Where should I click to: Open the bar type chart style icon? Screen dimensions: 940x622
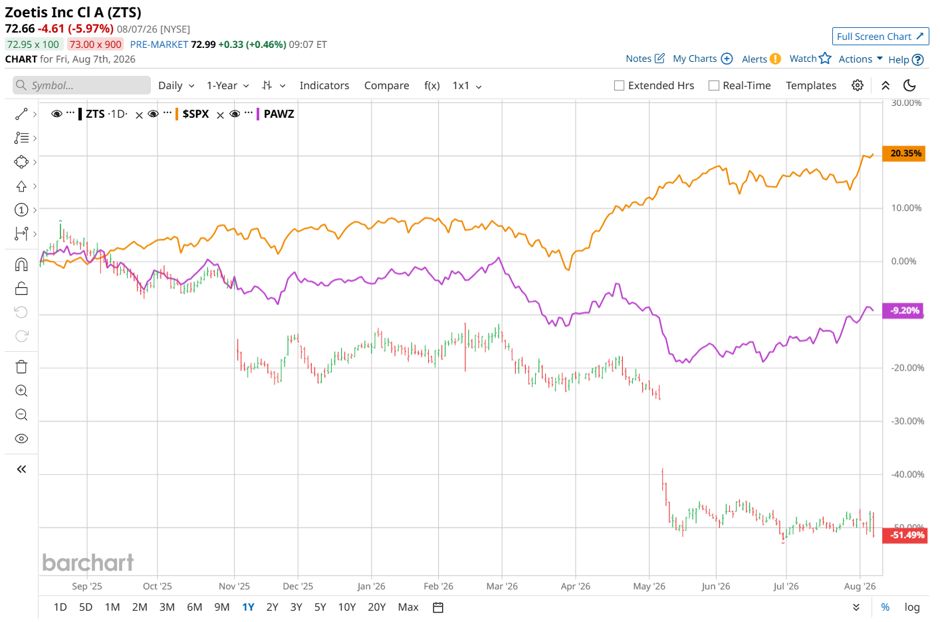click(x=267, y=85)
